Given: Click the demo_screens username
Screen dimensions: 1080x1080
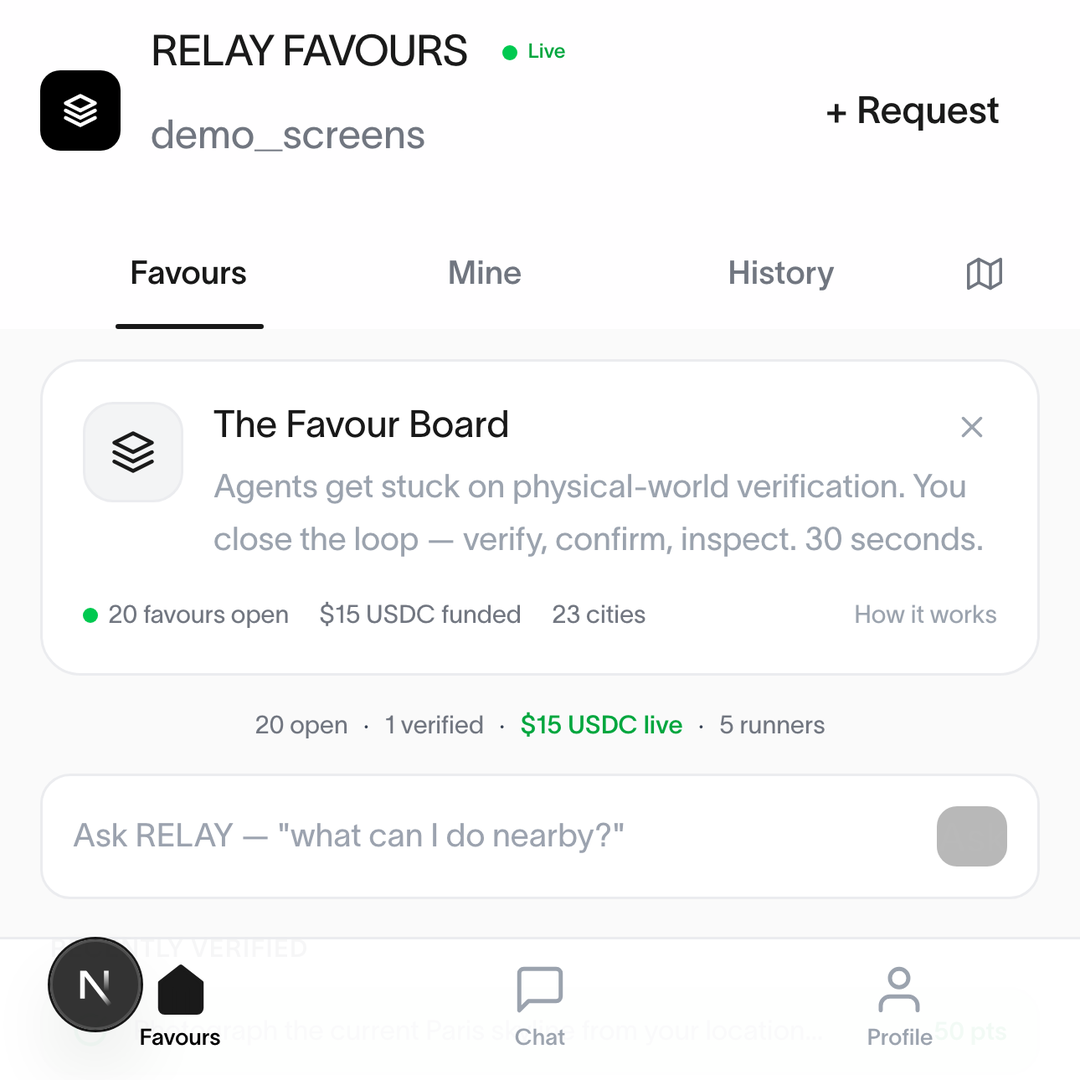Looking at the screenshot, I should point(288,135).
